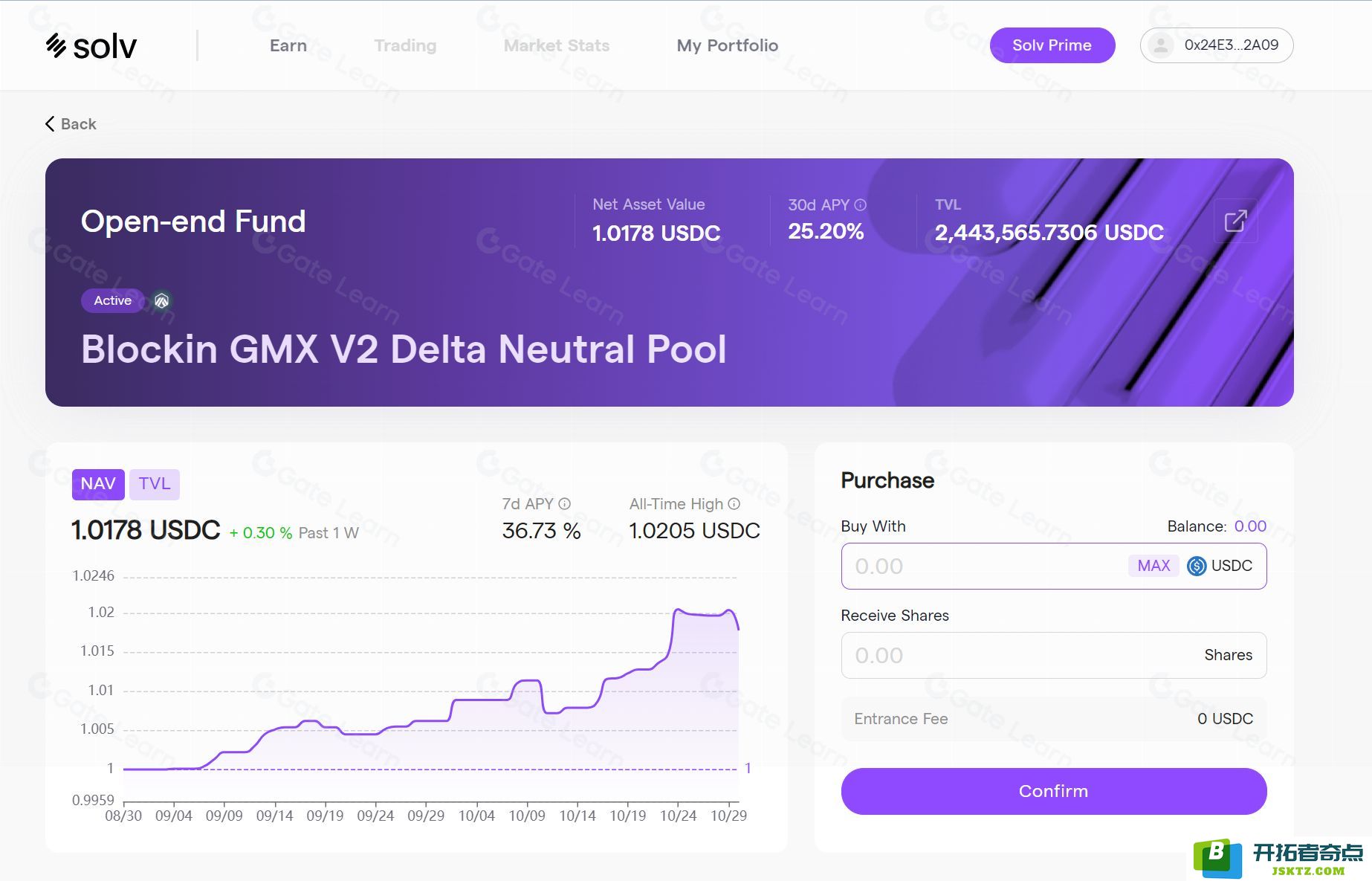The height and width of the screenshot is (881, 1372).
Task: Click the wallet avatar icon
Action: [x=1159, y=45]
